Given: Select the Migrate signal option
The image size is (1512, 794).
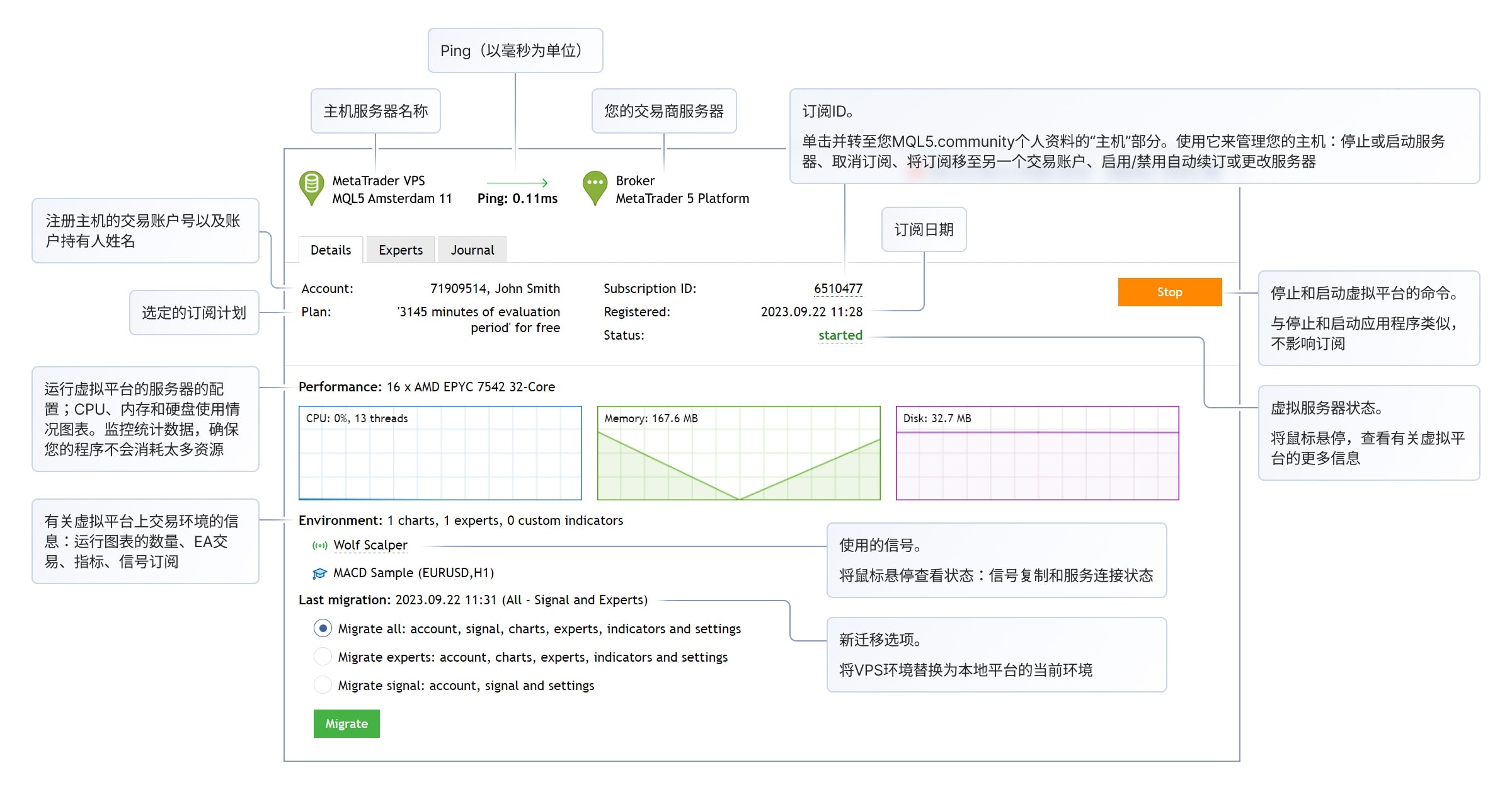Looking at the screenshot, I should [x=323, y=684].
